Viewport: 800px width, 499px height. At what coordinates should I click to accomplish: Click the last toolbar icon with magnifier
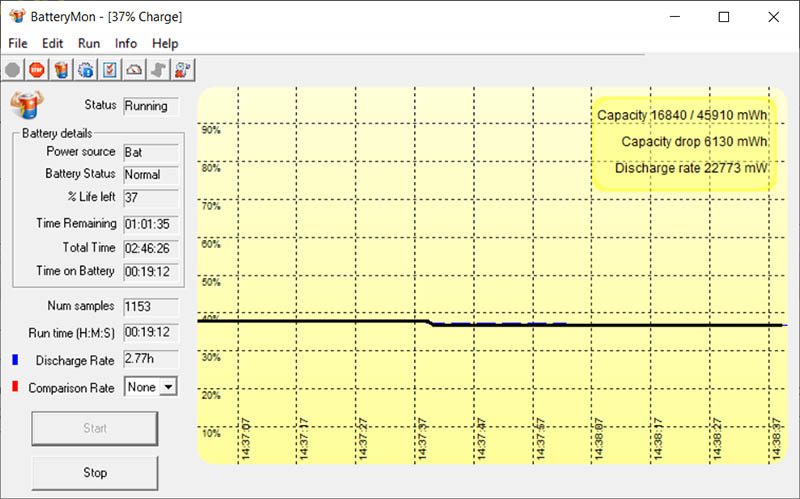point(183,70)
